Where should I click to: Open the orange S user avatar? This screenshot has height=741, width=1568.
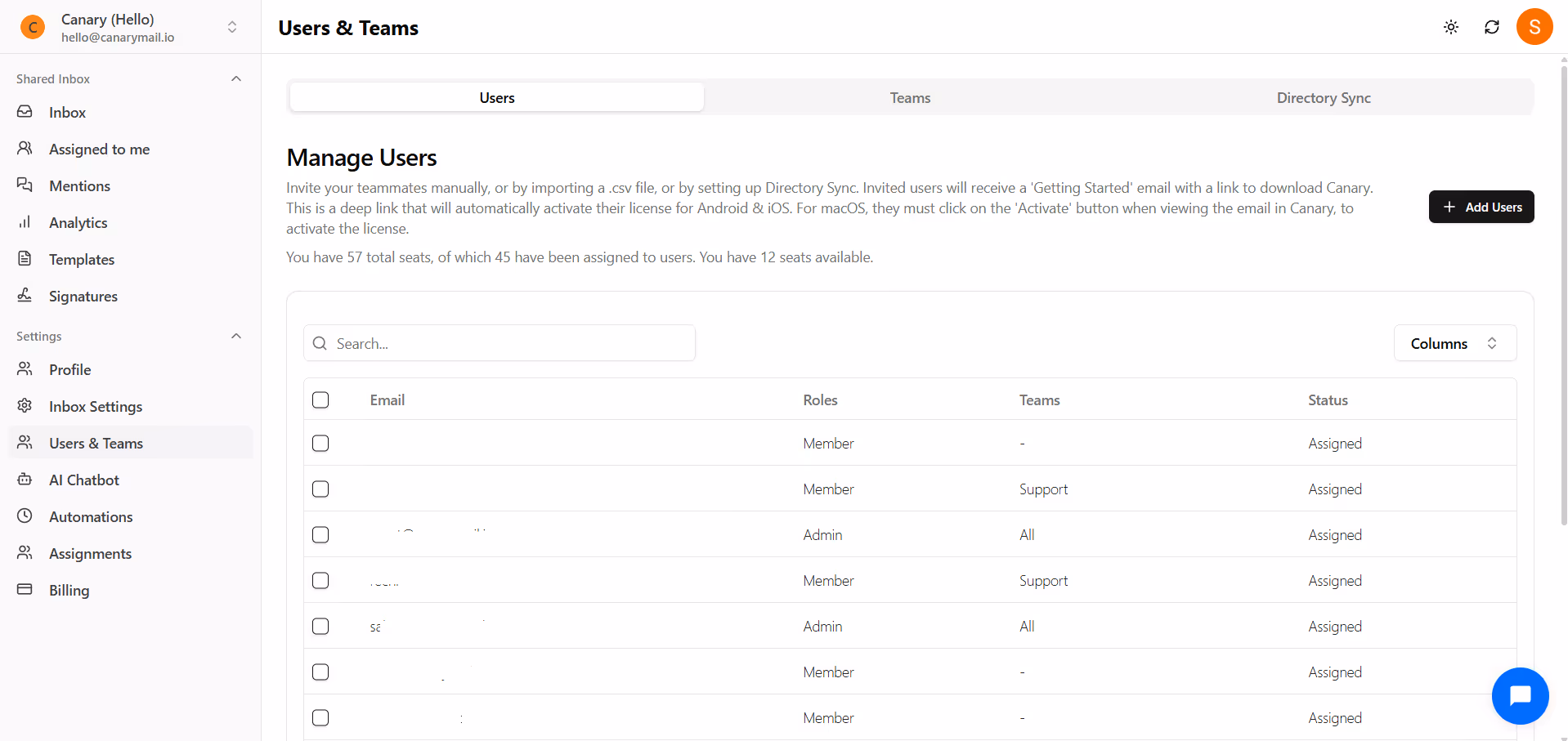(x=1534, y=27)
